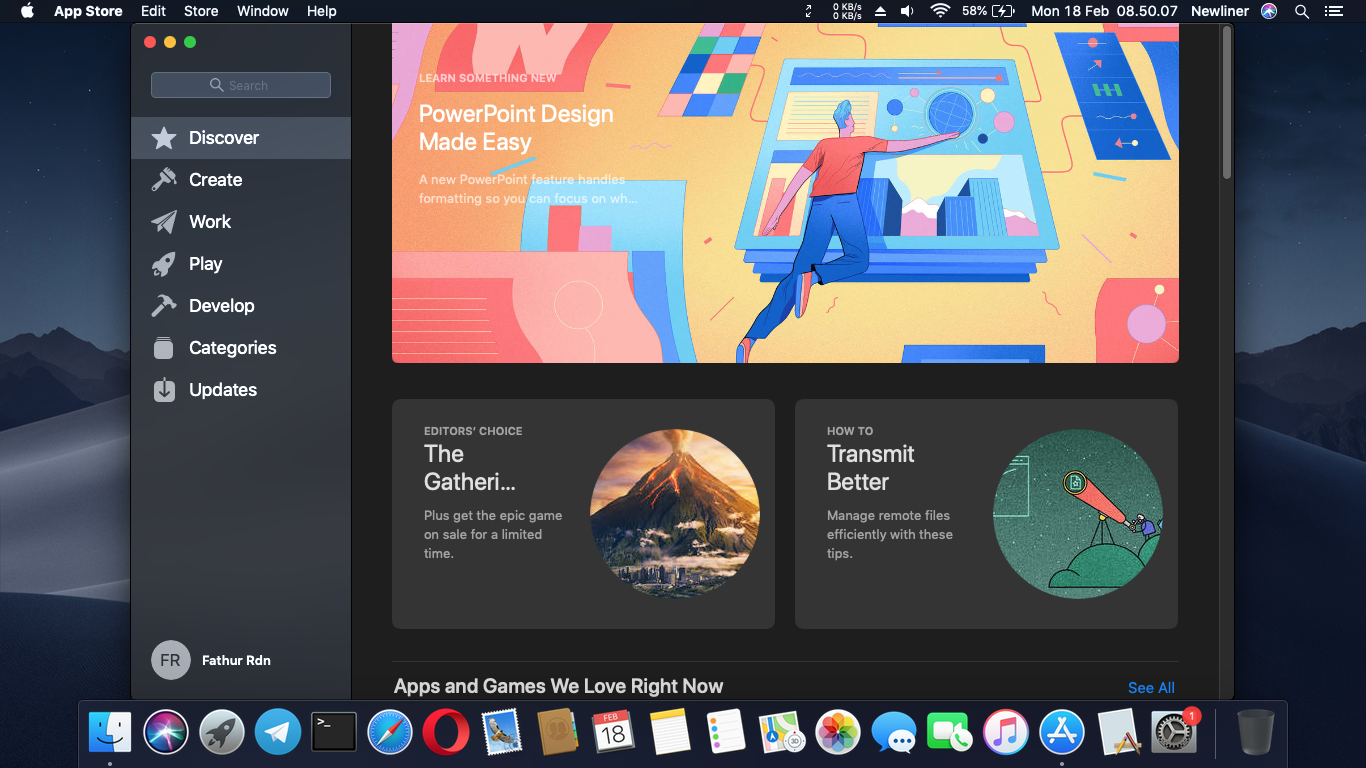This screenshot has width=1366, height=768.
Task: Open Notification Center list icon
Action: coord(1333,11)
